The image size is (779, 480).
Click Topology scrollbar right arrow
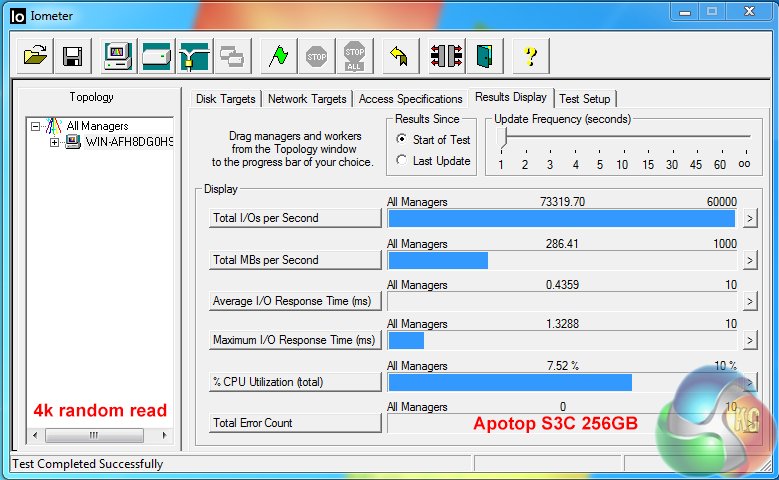pyautogui.click(x=164, y=436)
